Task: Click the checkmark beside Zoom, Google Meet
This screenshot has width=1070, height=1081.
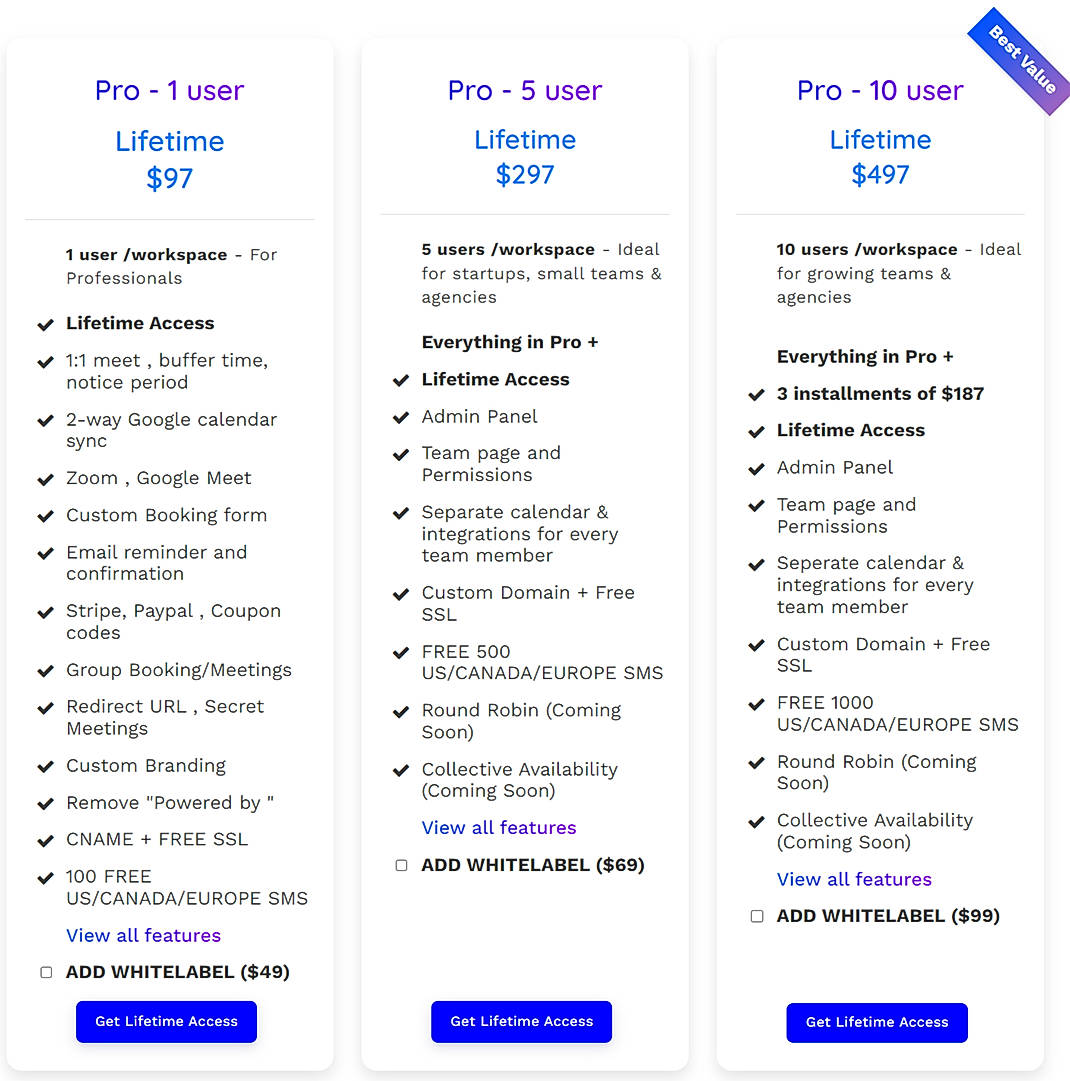Action: [46, 478]
